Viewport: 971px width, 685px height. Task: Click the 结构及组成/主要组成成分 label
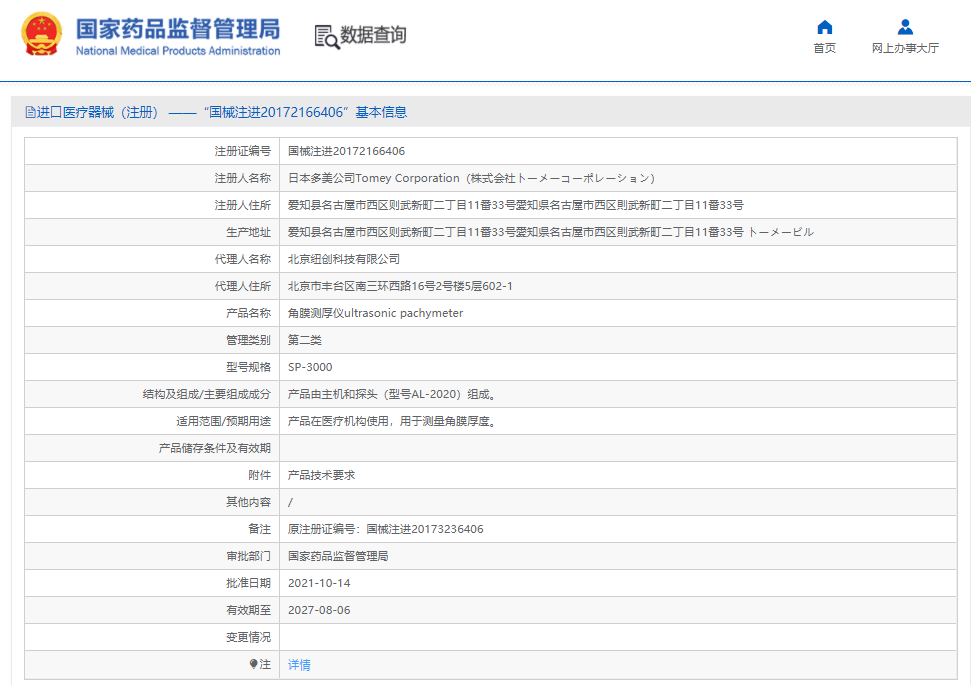(x=207, y=395)
